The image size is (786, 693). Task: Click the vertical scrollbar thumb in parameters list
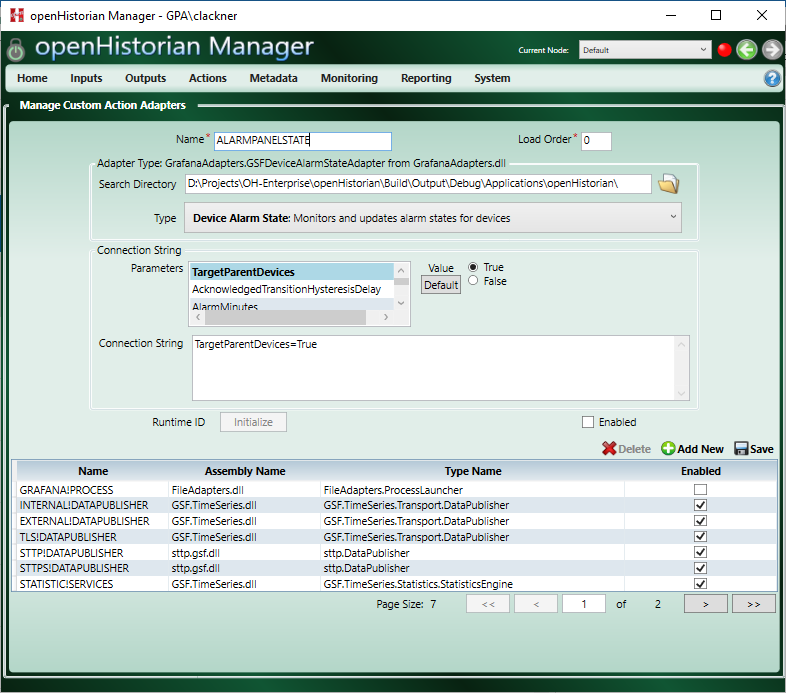point(401,281)
